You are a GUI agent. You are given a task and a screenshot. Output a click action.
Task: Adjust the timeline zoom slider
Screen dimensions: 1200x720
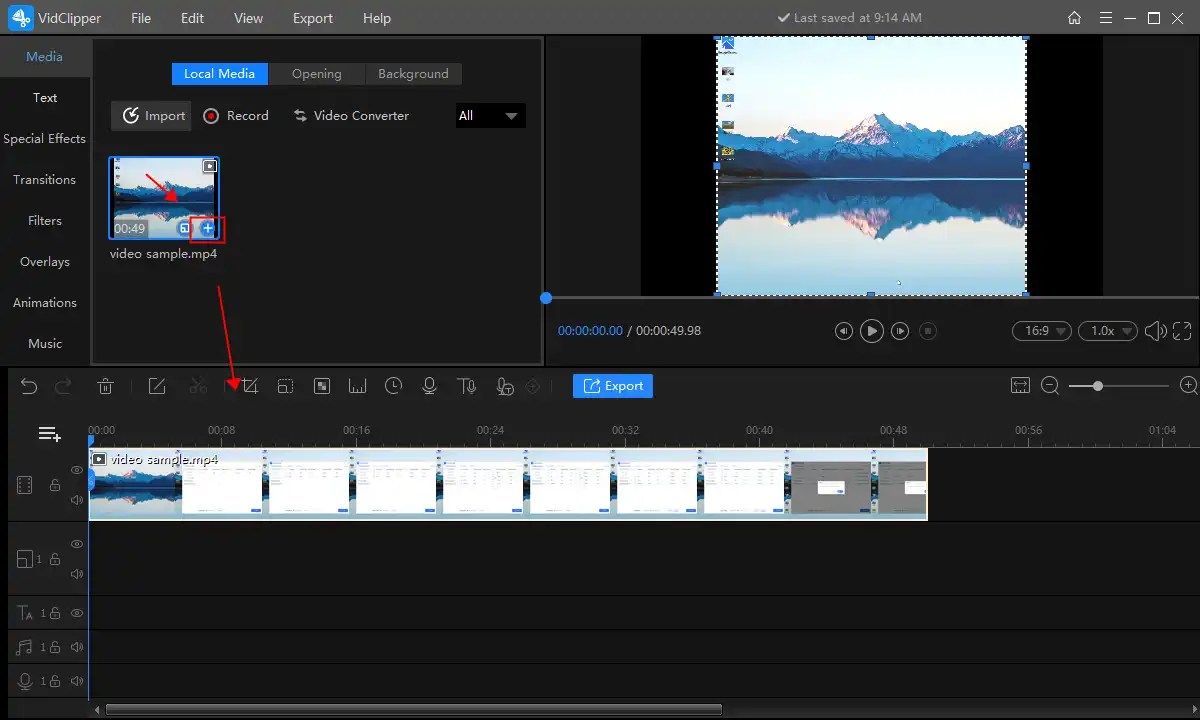[x=1097, y=385]
